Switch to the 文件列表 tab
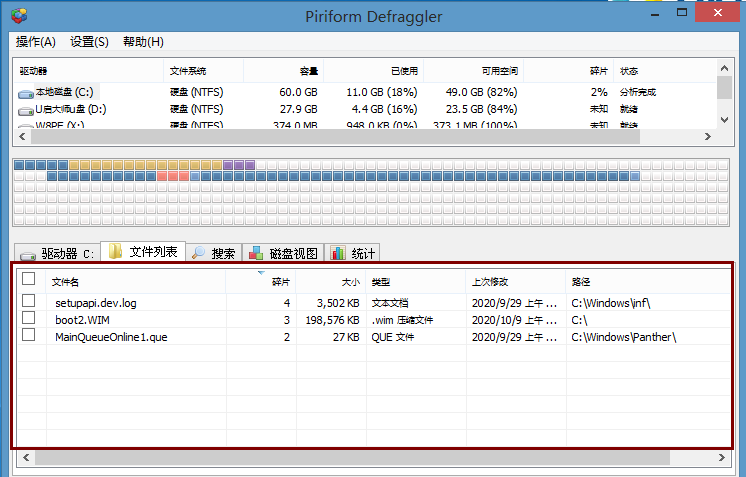Image resolution: width=746 pixels, height=477 pixels. (143, 251)
